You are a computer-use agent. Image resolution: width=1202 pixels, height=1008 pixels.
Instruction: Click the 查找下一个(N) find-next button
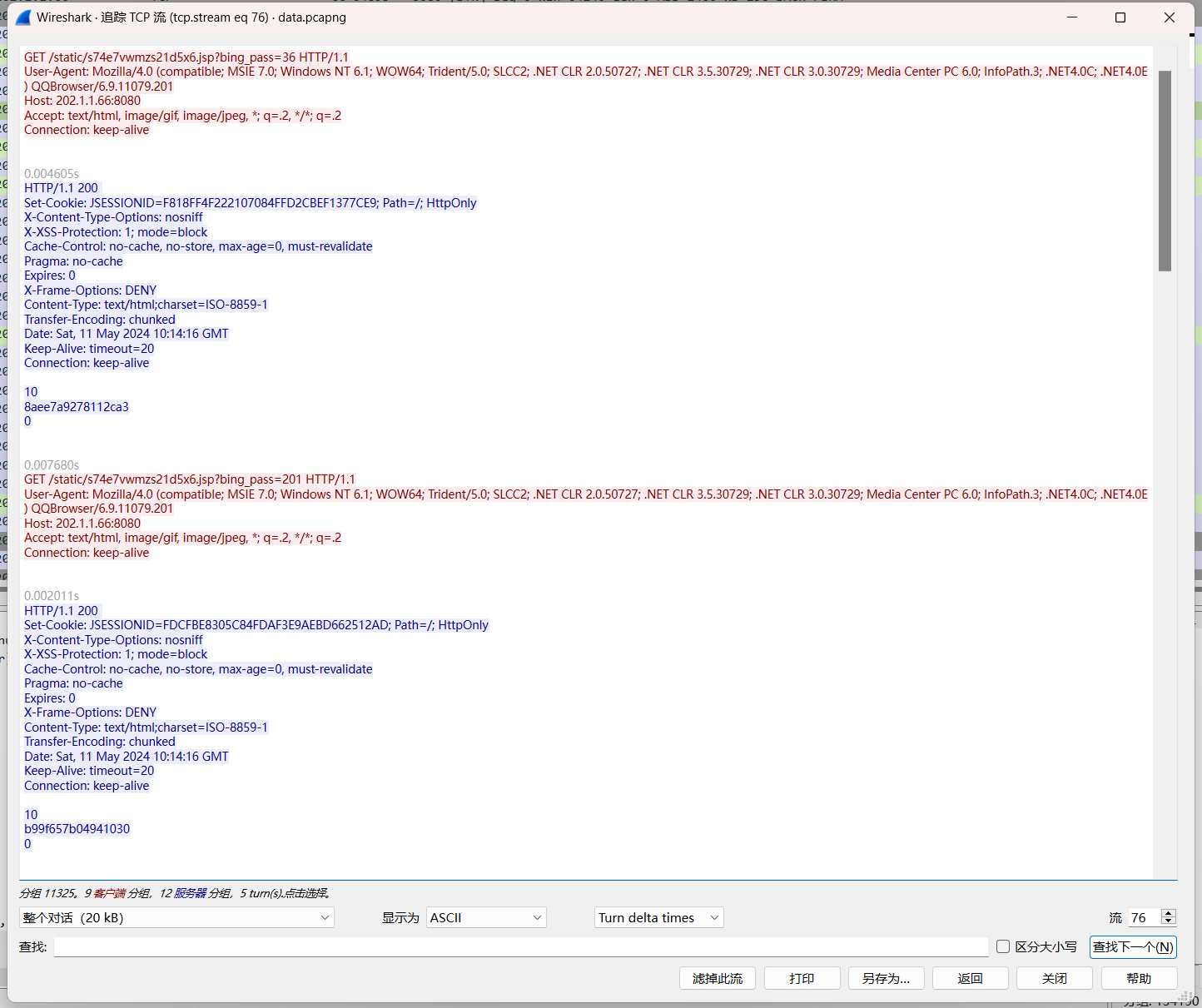1133,946
